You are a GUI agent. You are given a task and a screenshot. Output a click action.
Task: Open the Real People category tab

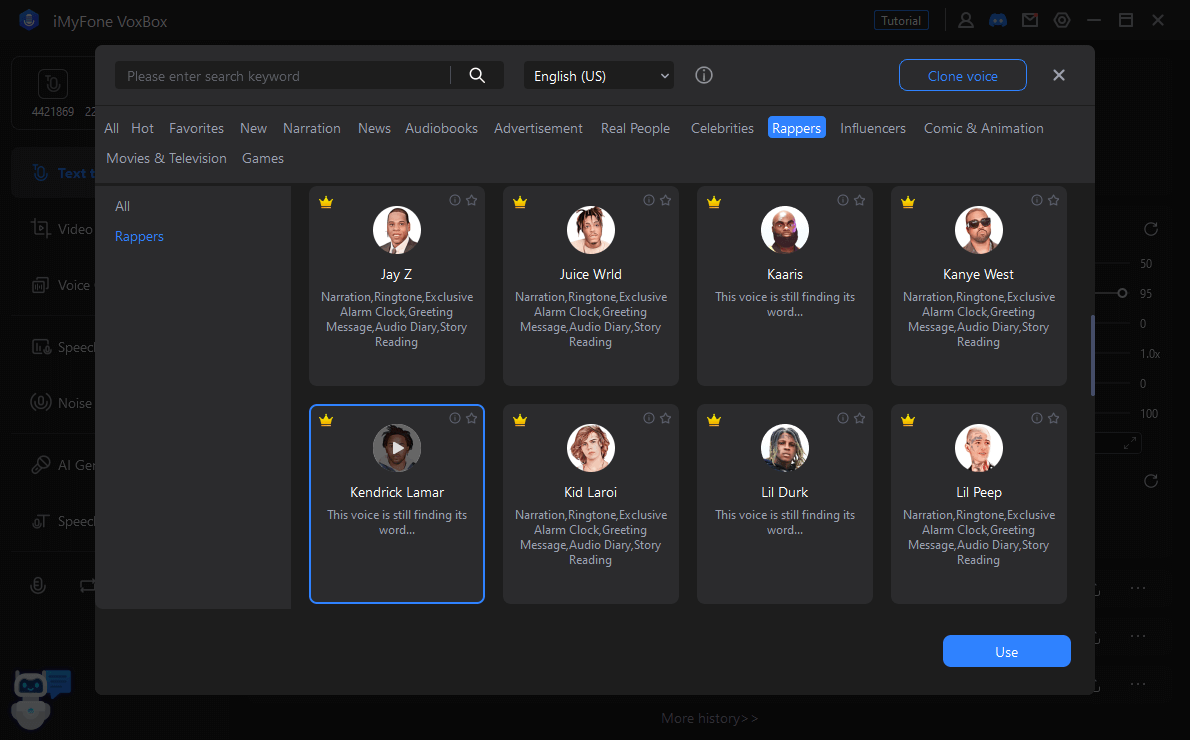[635, 128]
